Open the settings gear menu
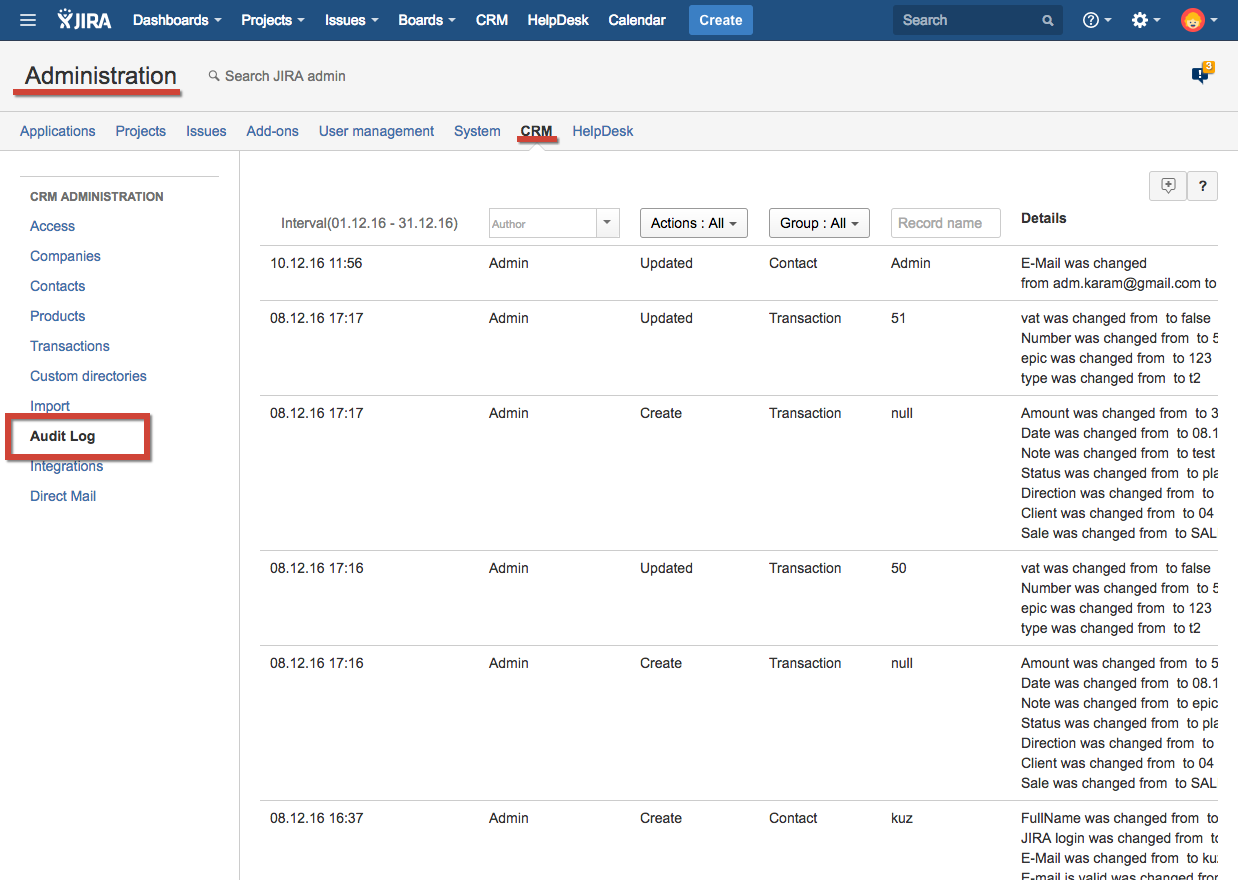1238x880 pixels. click(1145, 20)
